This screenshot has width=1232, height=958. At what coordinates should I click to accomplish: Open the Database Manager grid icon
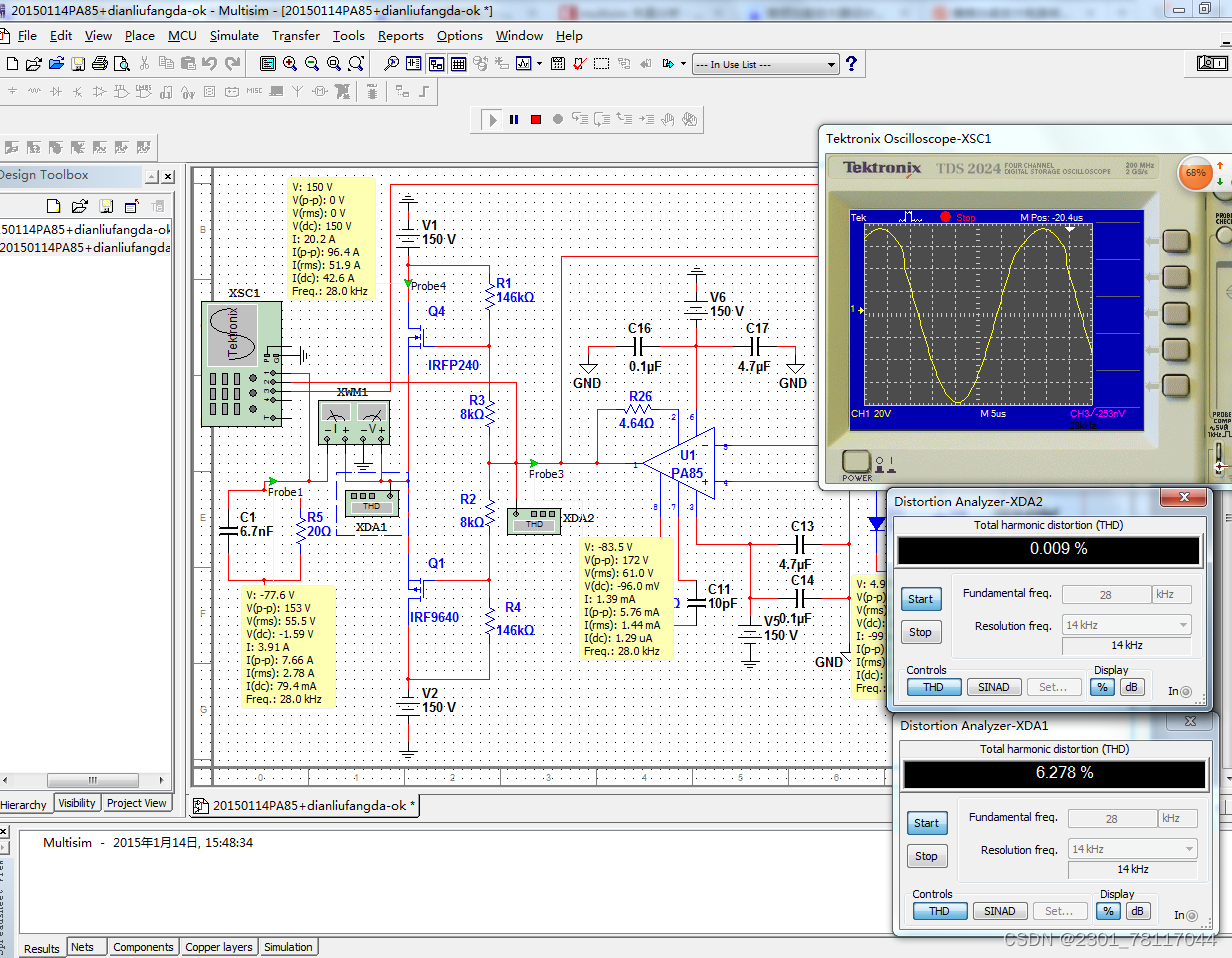click(458, 63)
